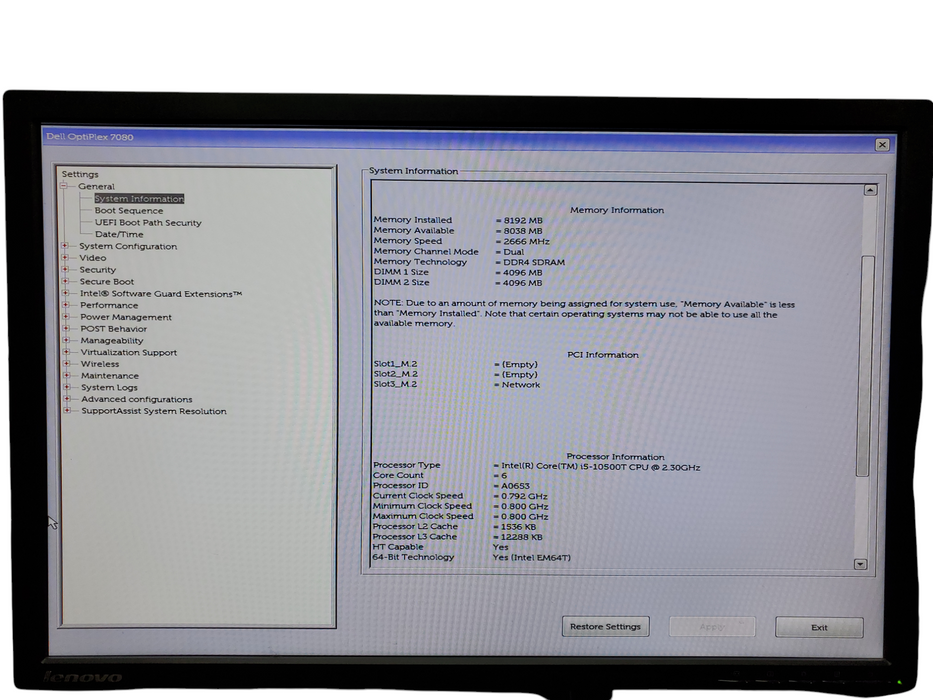Expand SupportAssist System Resolution node
Image resolution: width=933 pixels, height=700 pixels.
coord(67,410)
